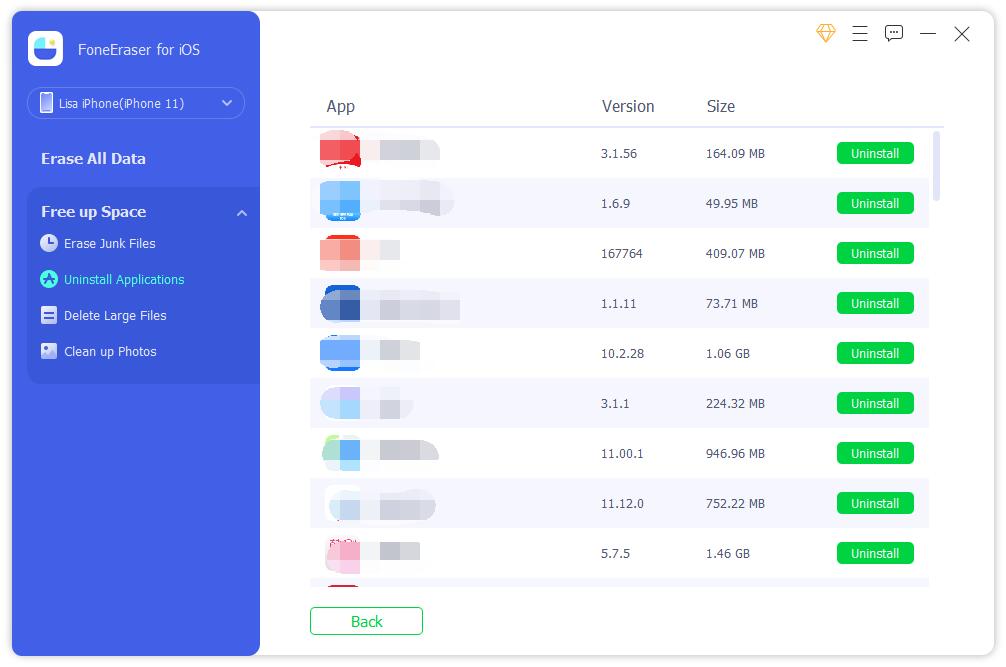1006x667 pixels.
Task: Click the red app icon in 3.1.56 row
Action: 340,149
